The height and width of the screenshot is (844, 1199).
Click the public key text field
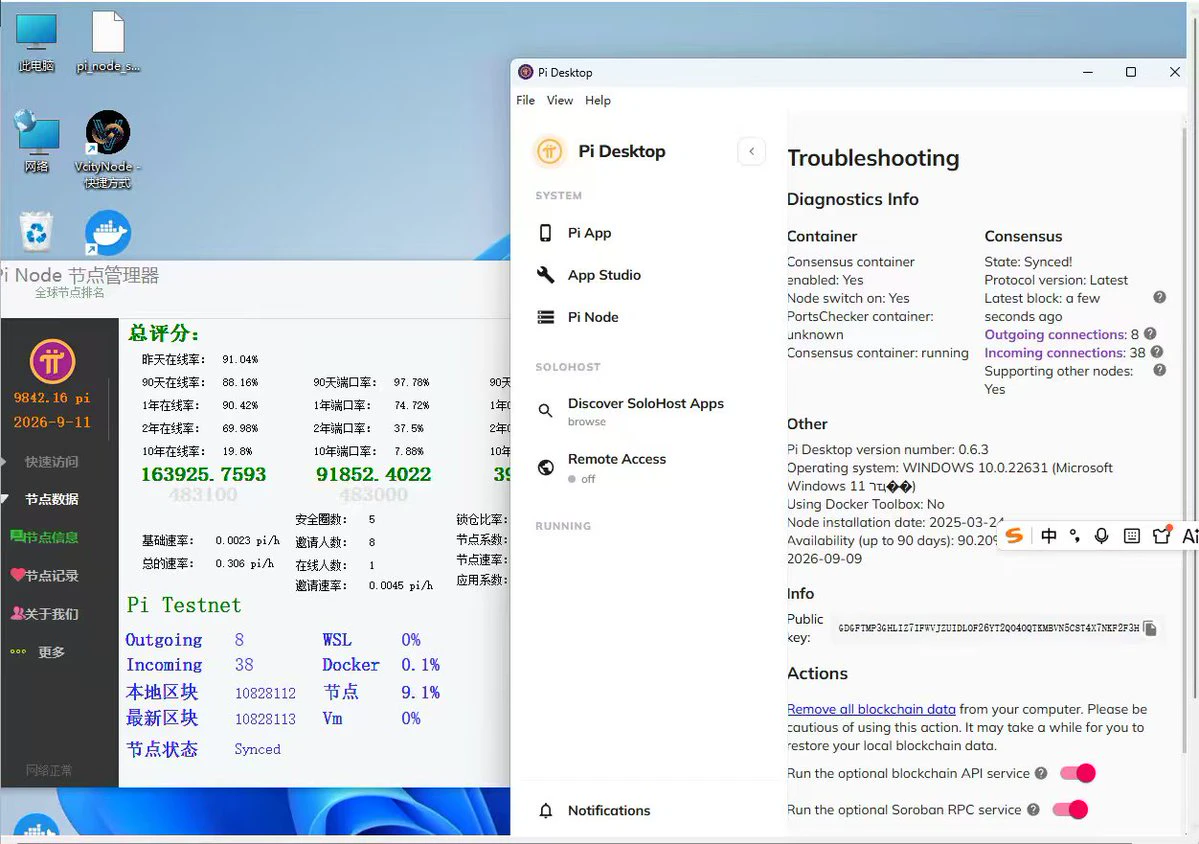point(988,628)
